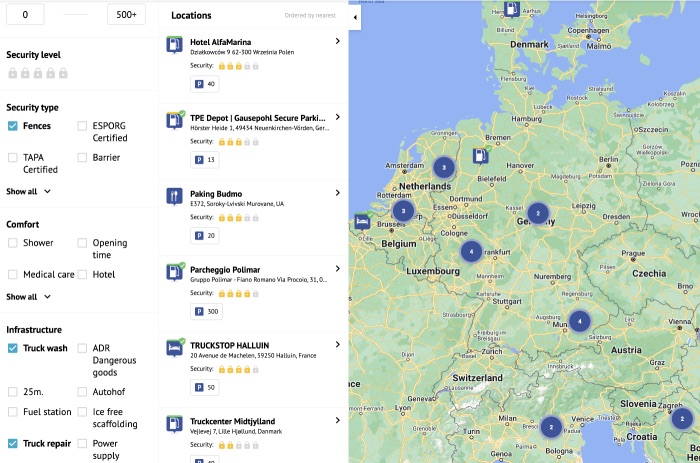Open the Hotel AlfaMarina title
The image size is (700, 463).
point(221,42)
